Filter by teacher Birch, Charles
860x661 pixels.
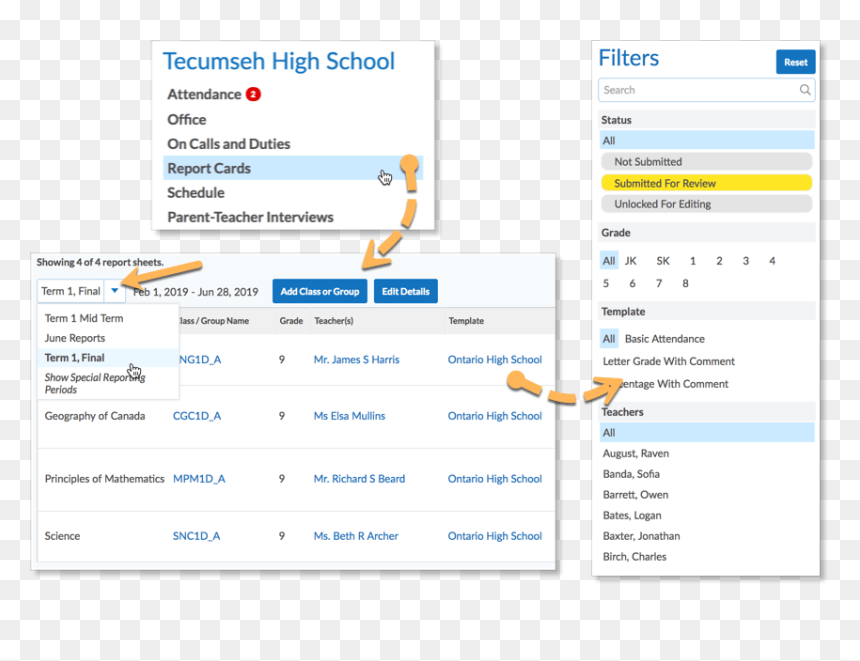tap(635, 557)
